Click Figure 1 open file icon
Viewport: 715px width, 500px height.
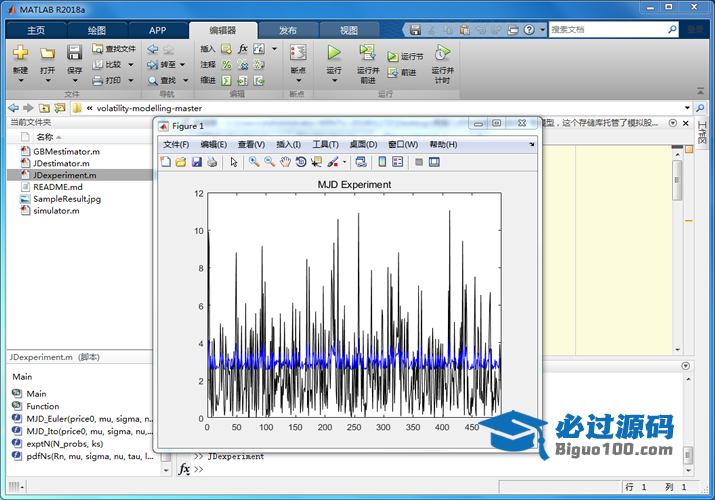(181, 162)
